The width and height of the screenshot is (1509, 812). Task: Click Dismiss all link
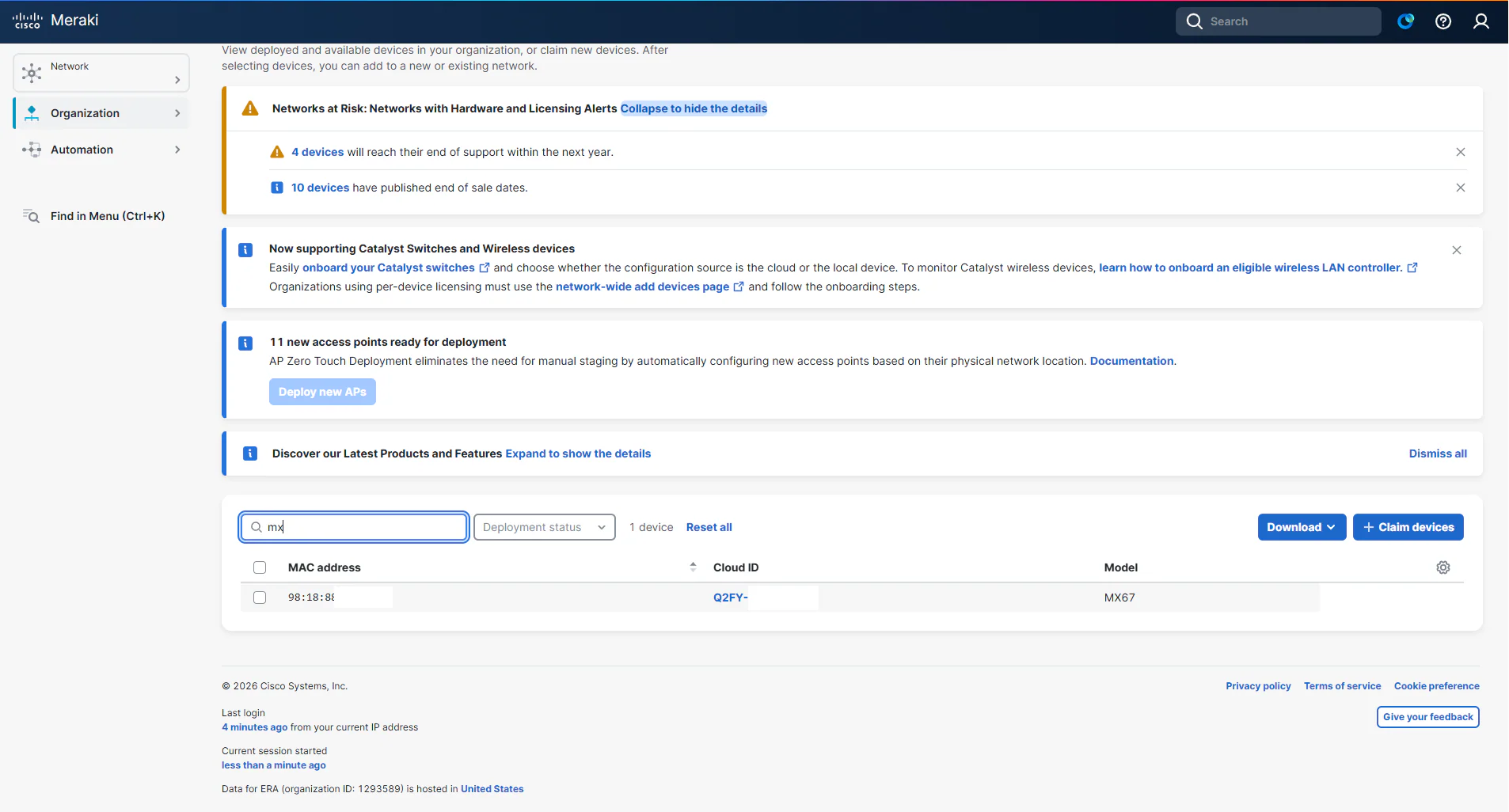(x=1438, y=453)
